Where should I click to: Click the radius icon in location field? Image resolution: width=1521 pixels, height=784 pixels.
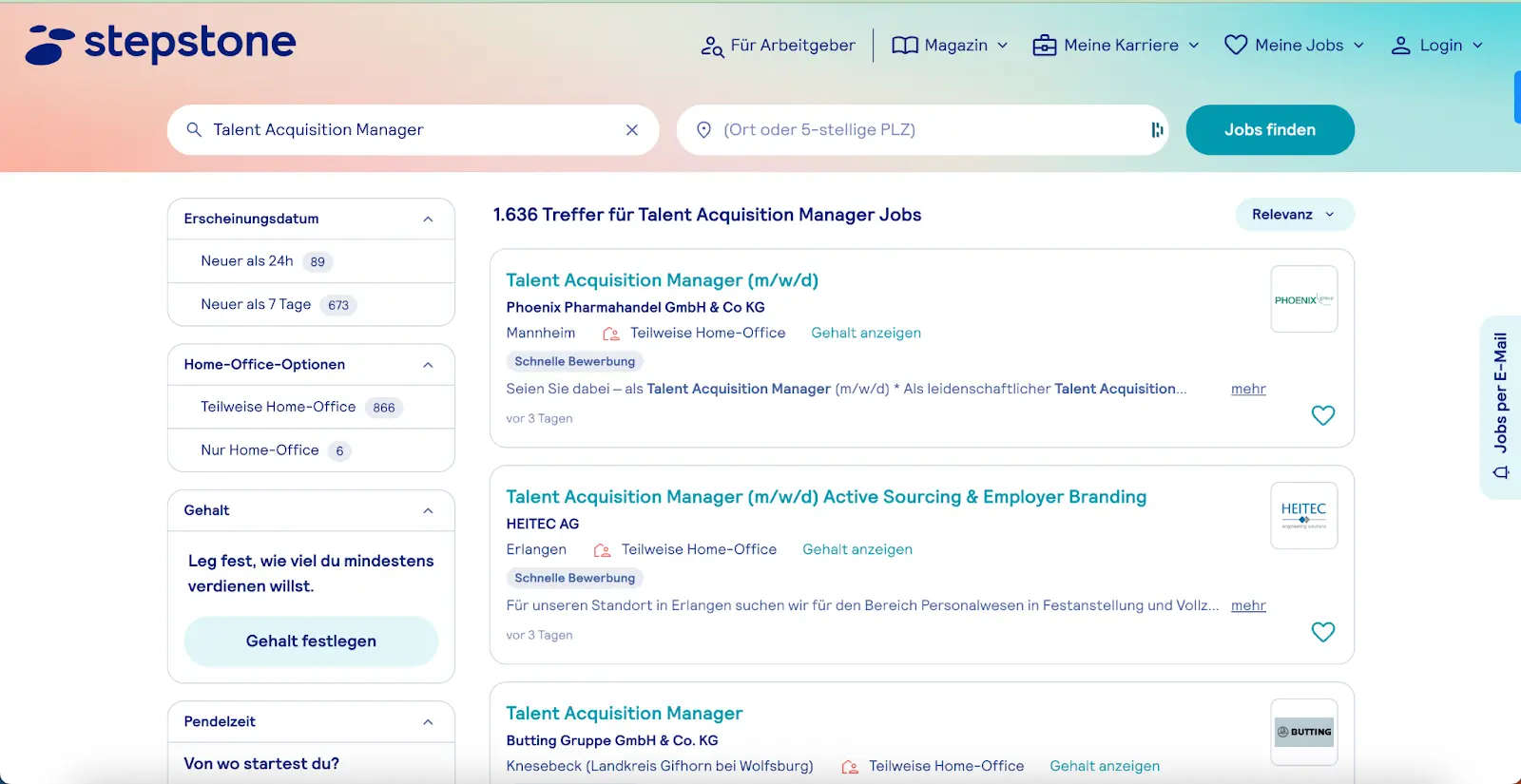1157,130
